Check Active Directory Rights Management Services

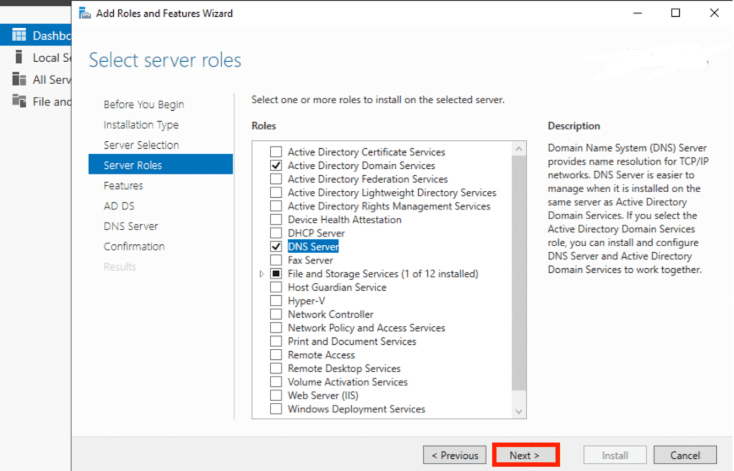276,206
